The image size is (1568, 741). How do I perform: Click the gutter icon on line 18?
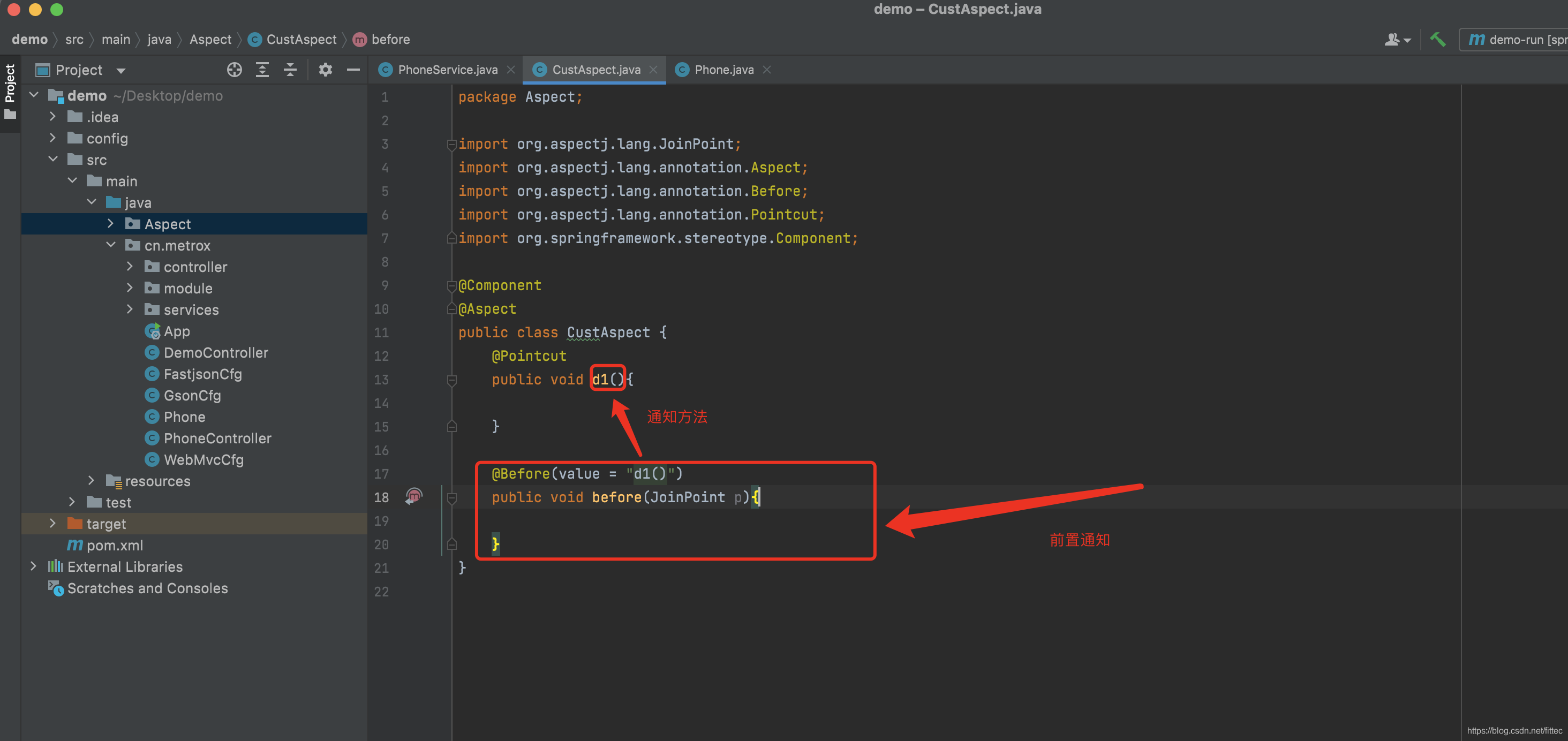(x=414, y=497)
